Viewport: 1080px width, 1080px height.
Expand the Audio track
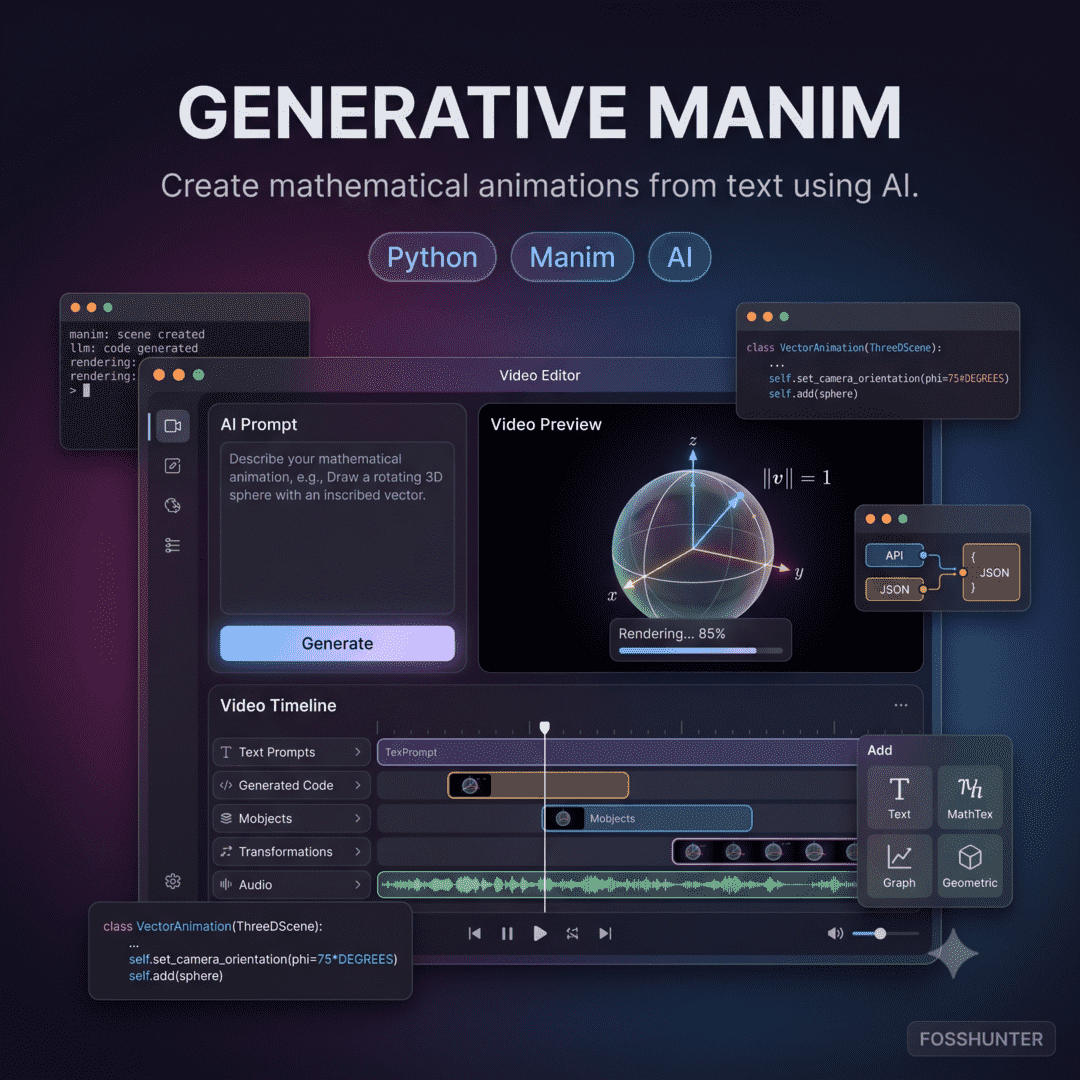tap(357, 884)
